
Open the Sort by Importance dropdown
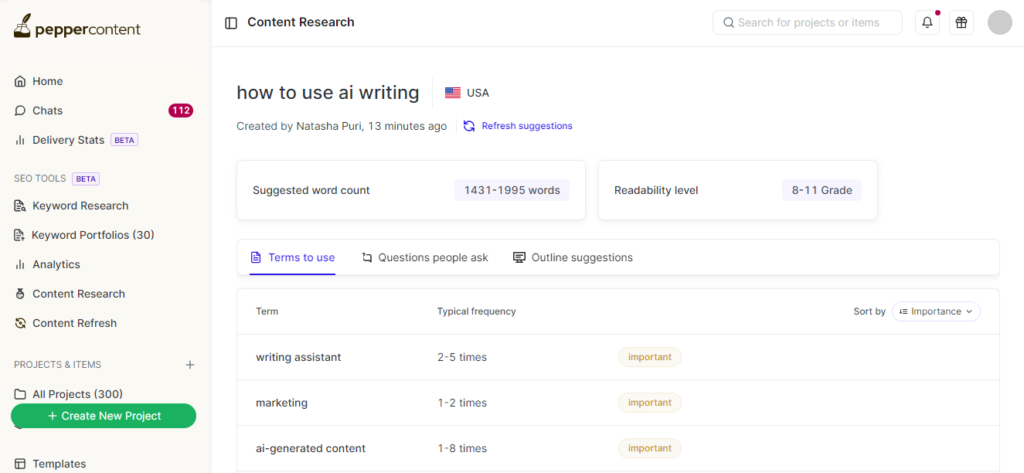[x=936, y=311]
